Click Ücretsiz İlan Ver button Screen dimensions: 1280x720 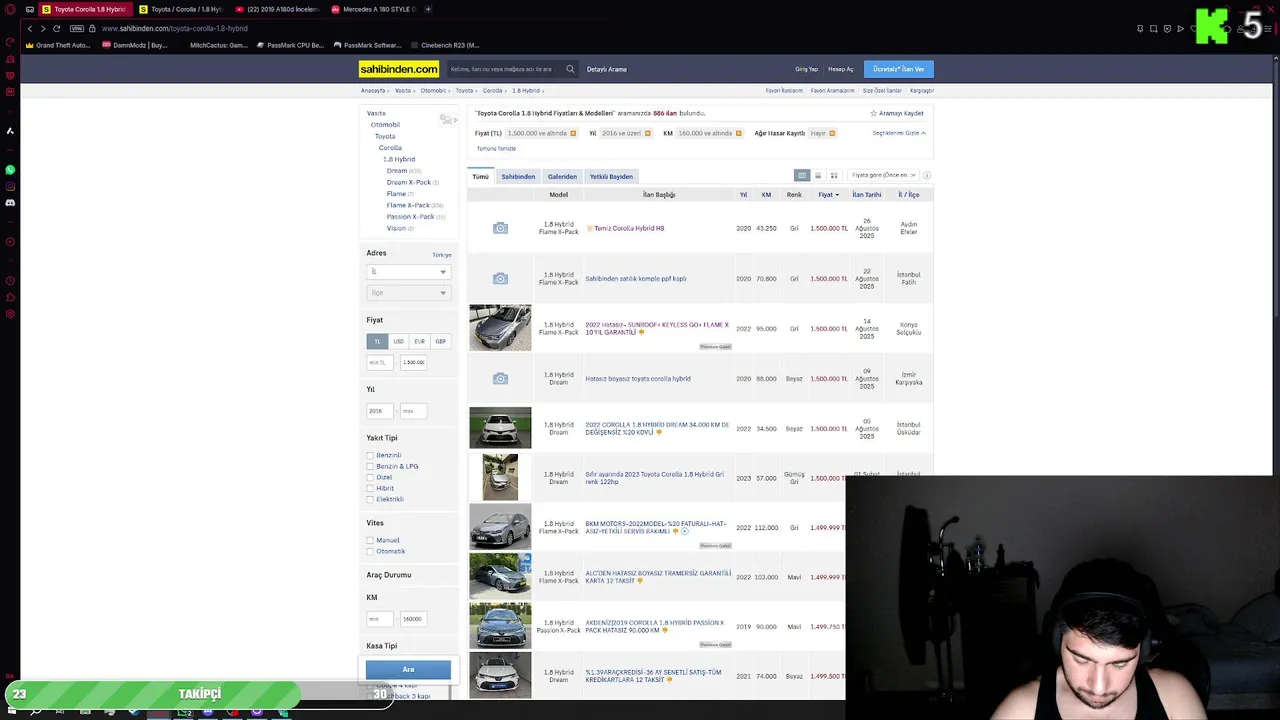pyautogui.click(x=898, y=69)
